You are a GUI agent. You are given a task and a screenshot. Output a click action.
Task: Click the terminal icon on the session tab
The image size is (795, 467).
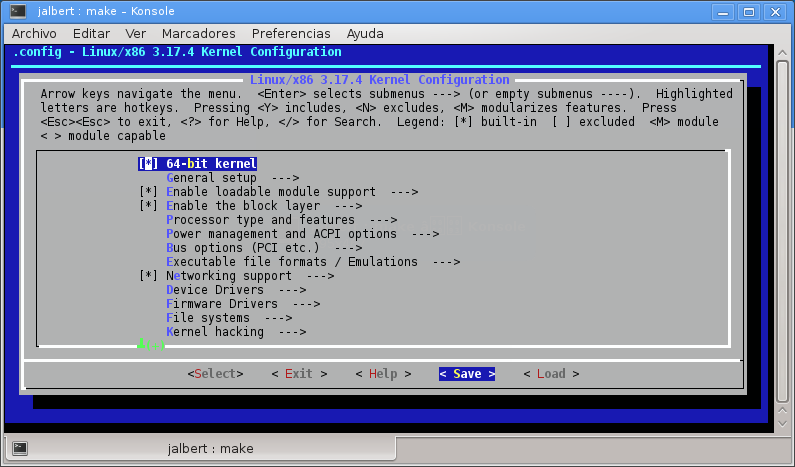tap(20, 448)
